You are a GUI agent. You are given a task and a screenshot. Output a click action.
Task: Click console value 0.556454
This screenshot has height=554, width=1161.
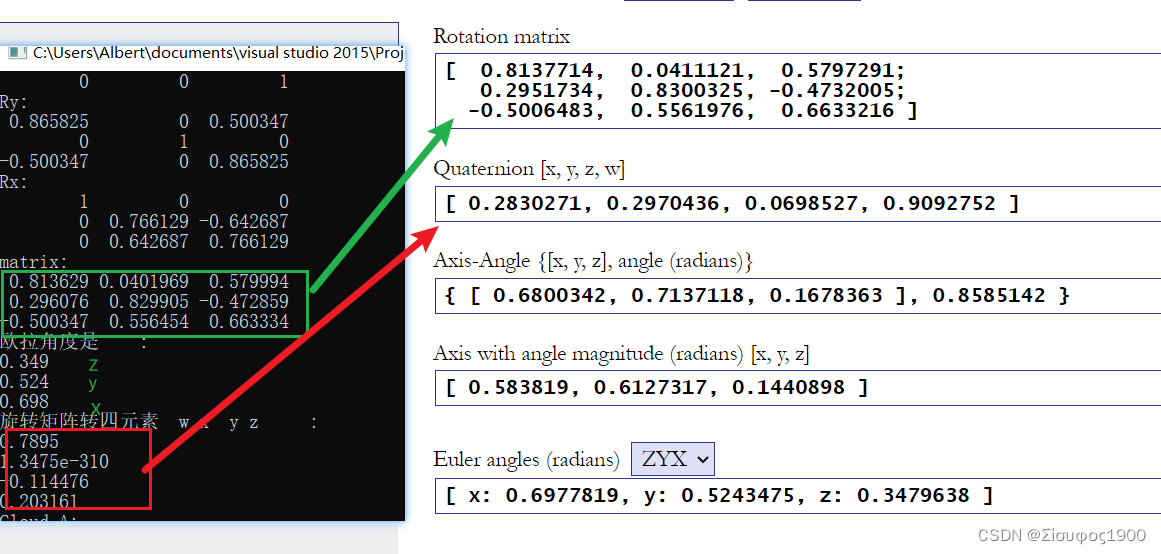coord(149,321)
